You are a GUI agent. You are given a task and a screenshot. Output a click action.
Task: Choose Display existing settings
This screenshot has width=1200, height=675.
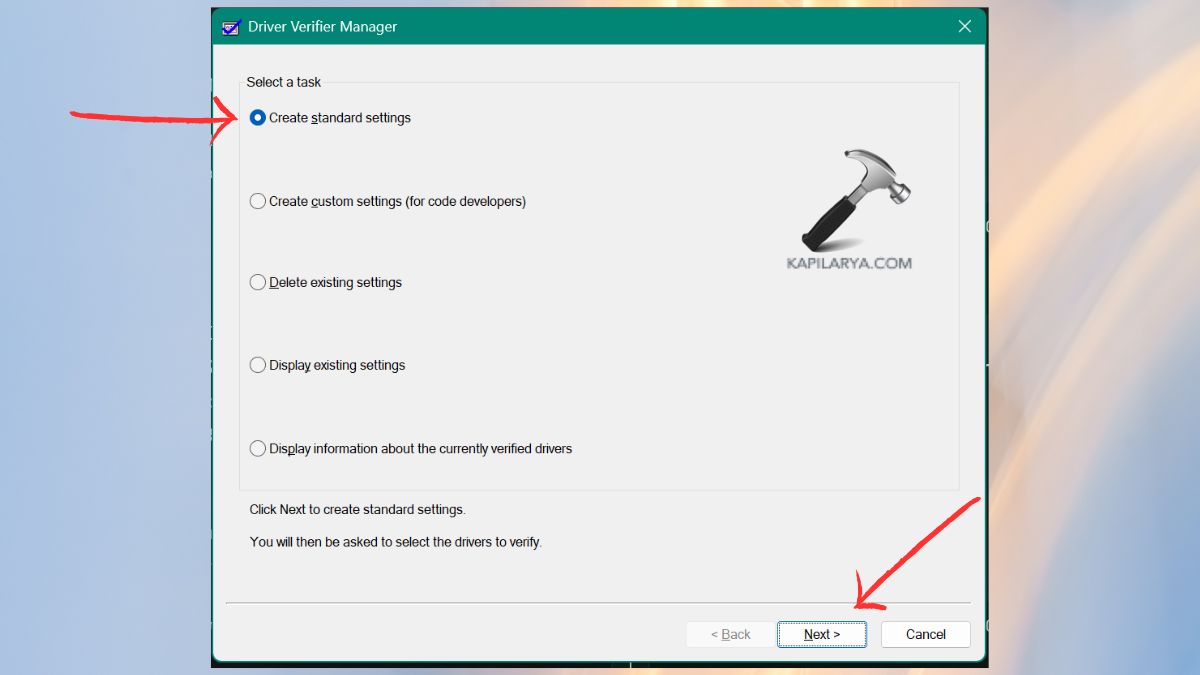click(258, 365)
